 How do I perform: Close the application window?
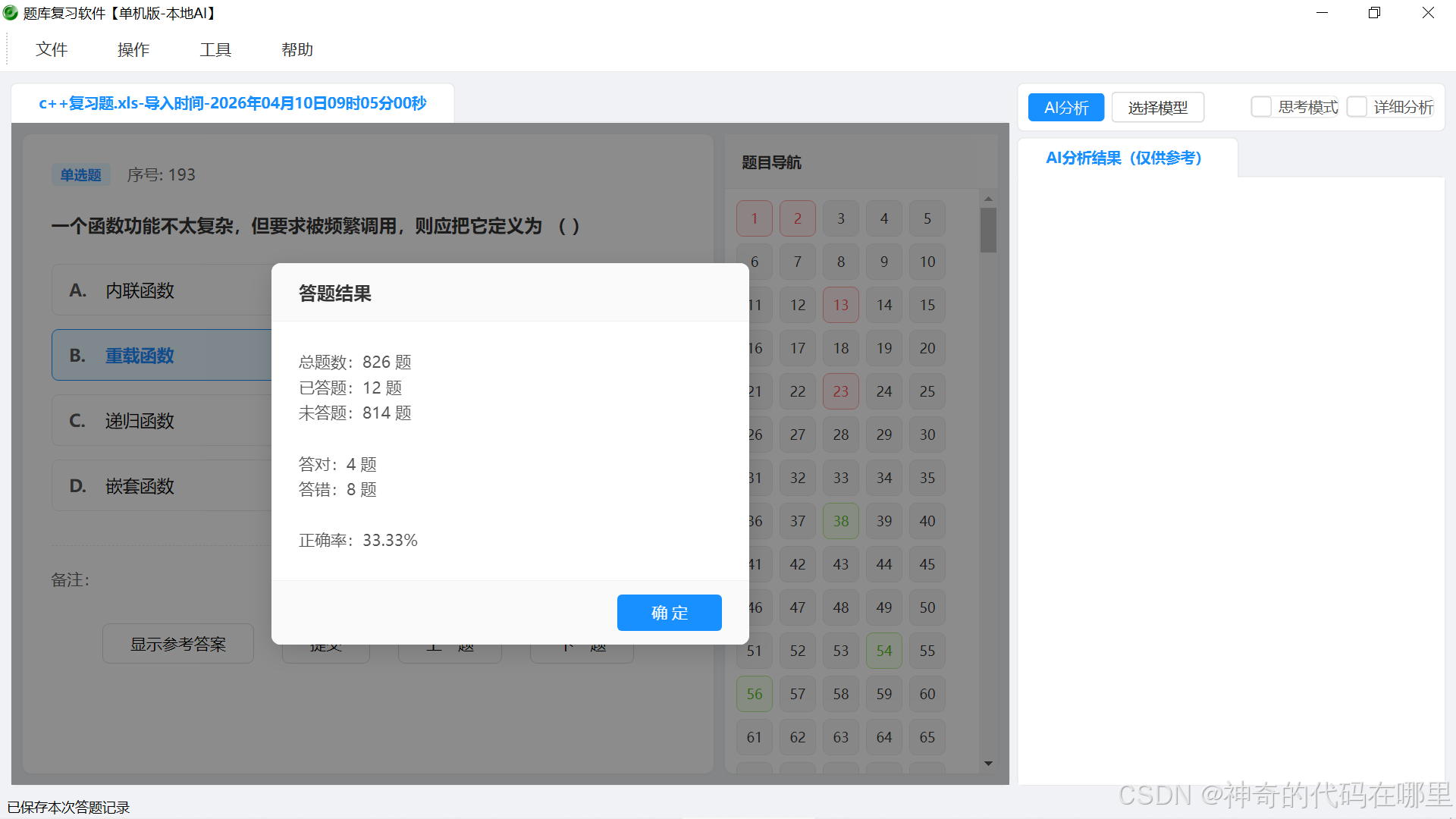[1428, 13]
